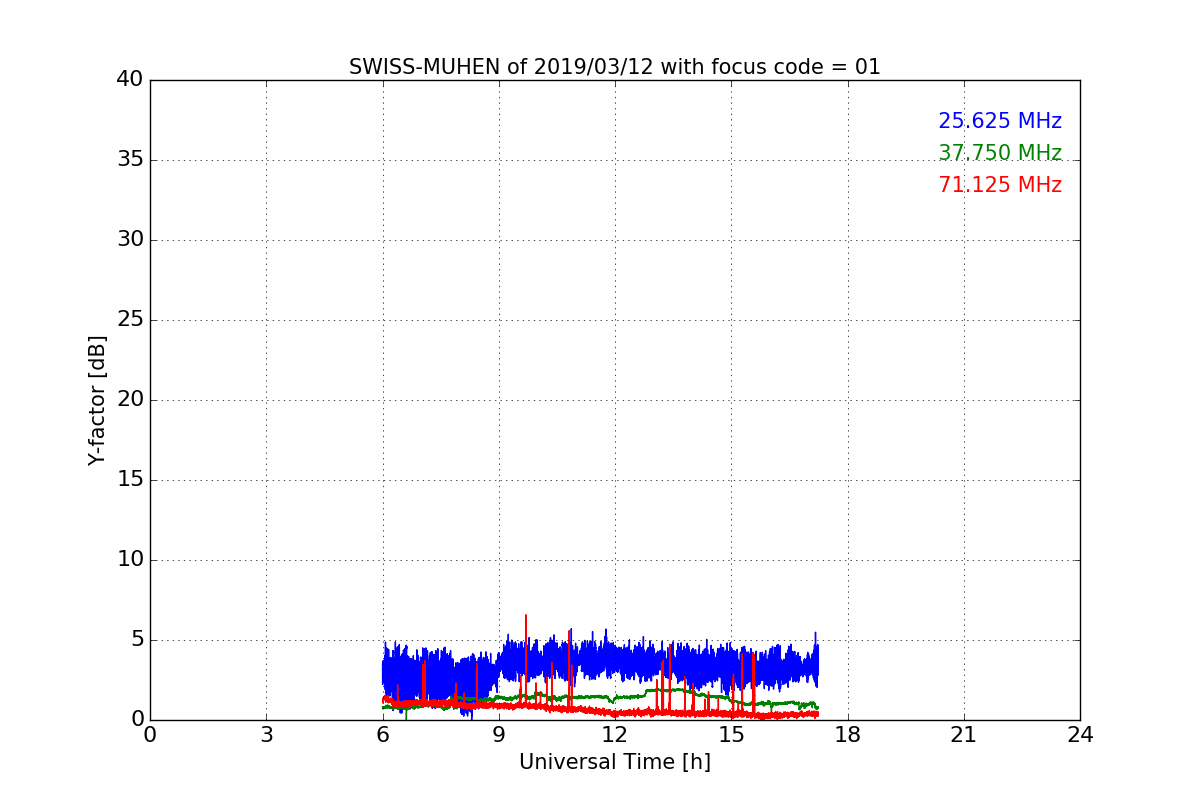Select the 37.750 MHz legend label
The height and width of the screenshot is (800, 1200).
(1000, 153)
